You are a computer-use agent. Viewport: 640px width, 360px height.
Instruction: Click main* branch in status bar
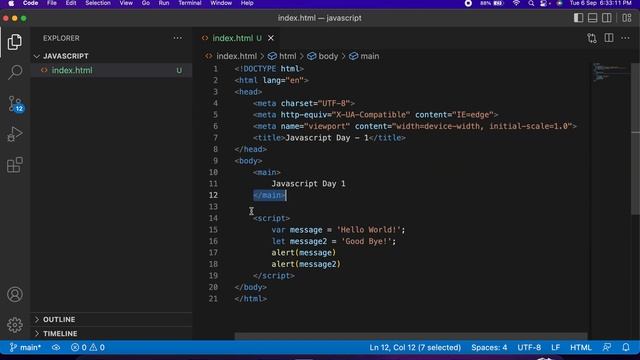point(25,347)
